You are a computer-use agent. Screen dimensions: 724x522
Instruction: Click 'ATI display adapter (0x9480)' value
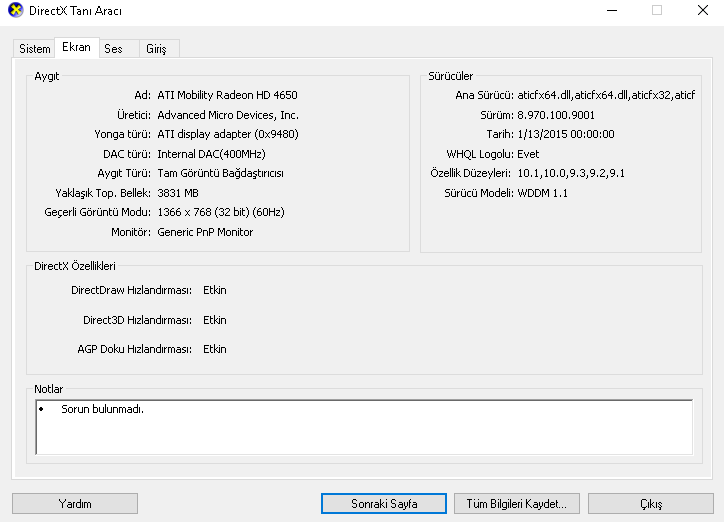coord(228,134)
